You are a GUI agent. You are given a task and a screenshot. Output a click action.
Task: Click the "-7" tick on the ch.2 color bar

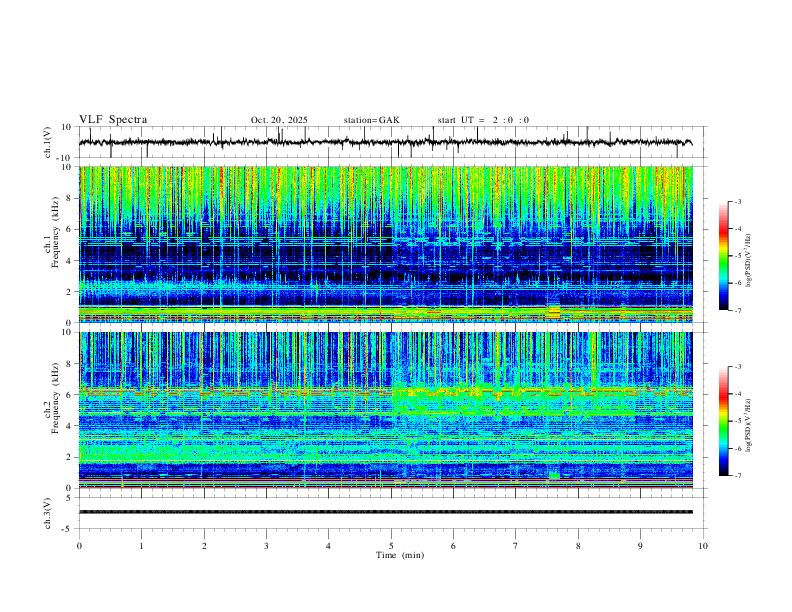pyautogui.click(x=737, y=476)
